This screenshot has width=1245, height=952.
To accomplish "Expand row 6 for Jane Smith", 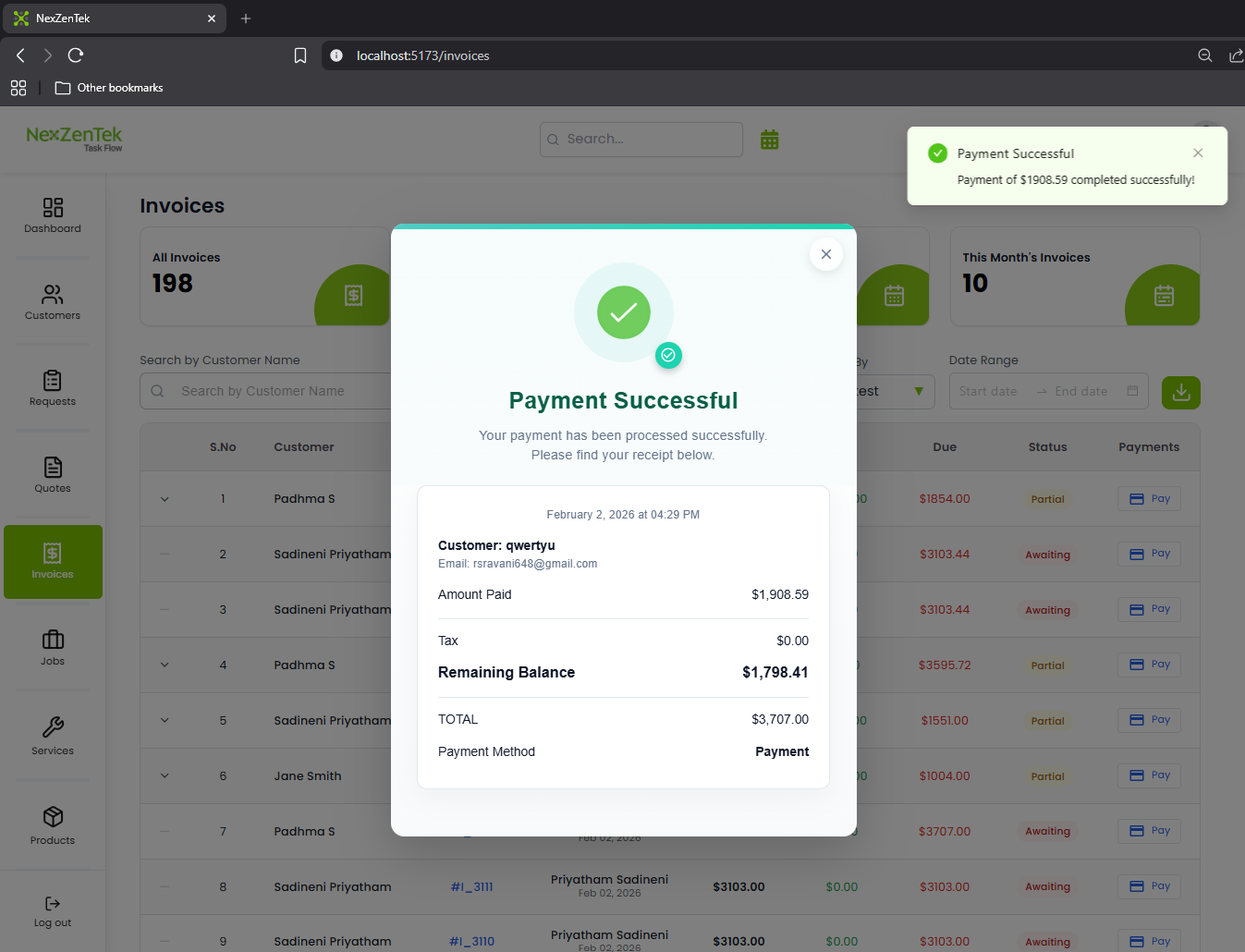I will click(165, 776).
